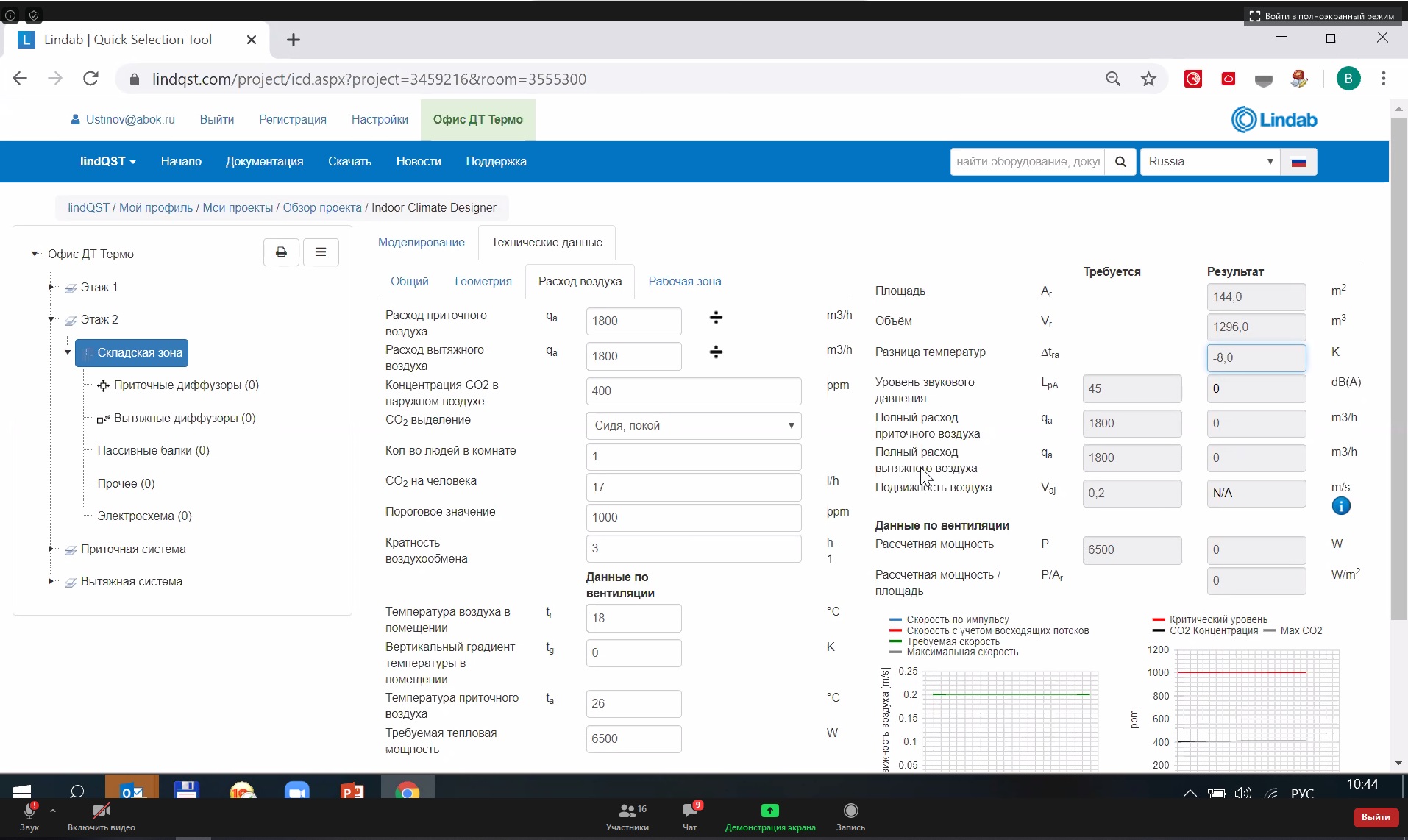Open the Windows Start menu
The width and height of the screenshot is (1408, 840).
(22, 791)
